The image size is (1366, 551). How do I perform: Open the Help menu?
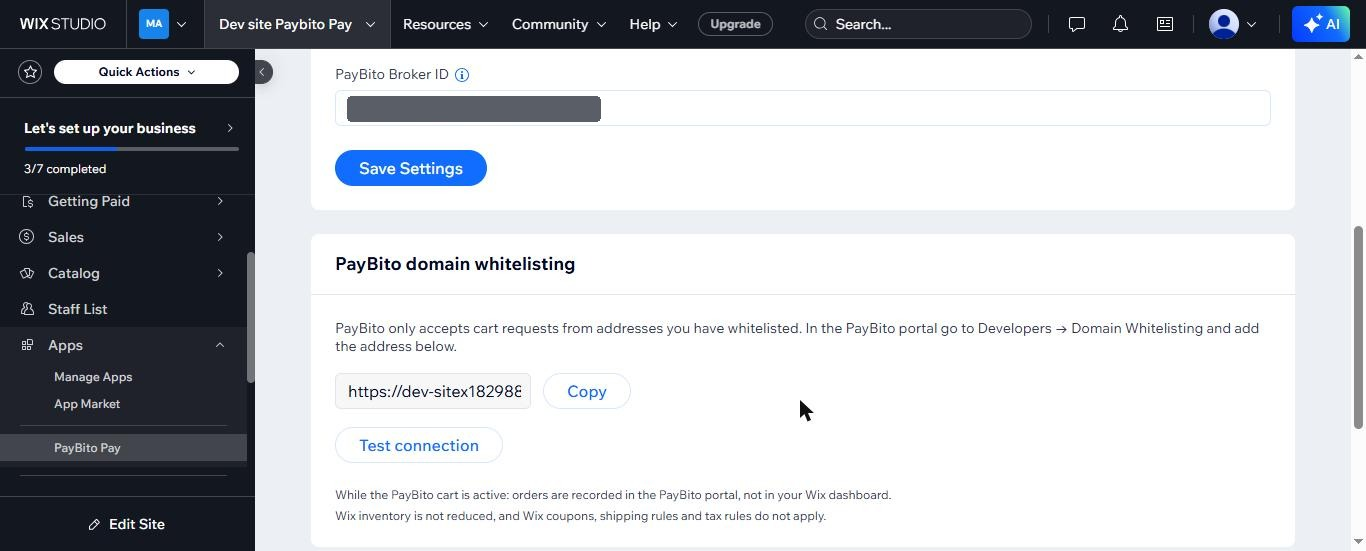pos(653,24)
